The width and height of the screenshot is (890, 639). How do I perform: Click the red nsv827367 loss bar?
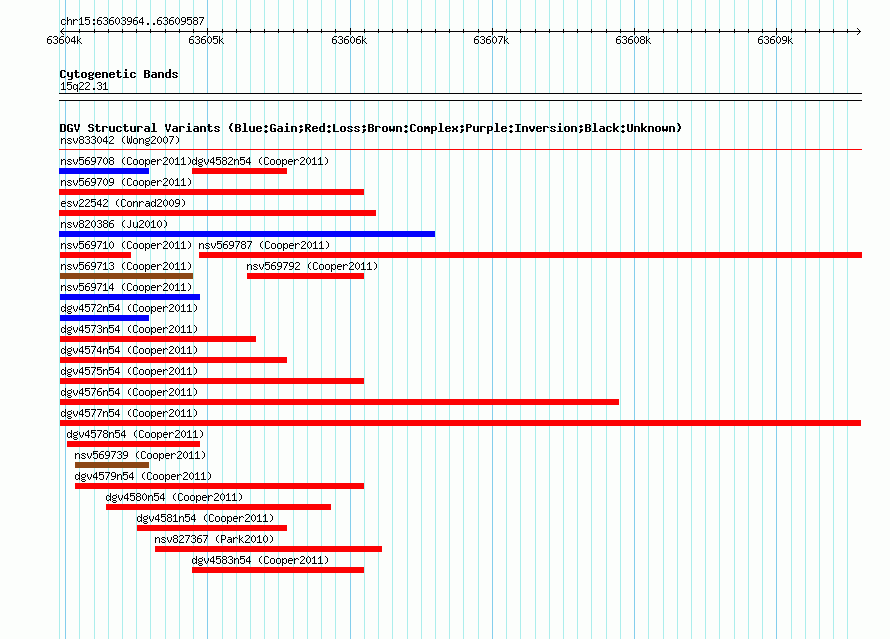(268, 549)
